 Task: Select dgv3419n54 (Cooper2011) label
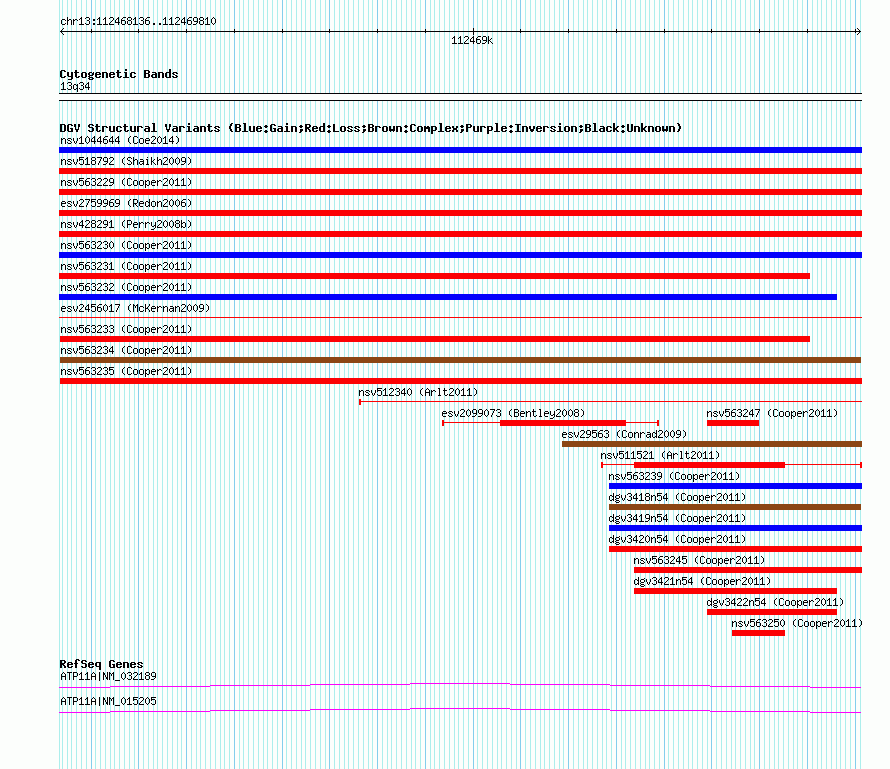click(677, 518)
